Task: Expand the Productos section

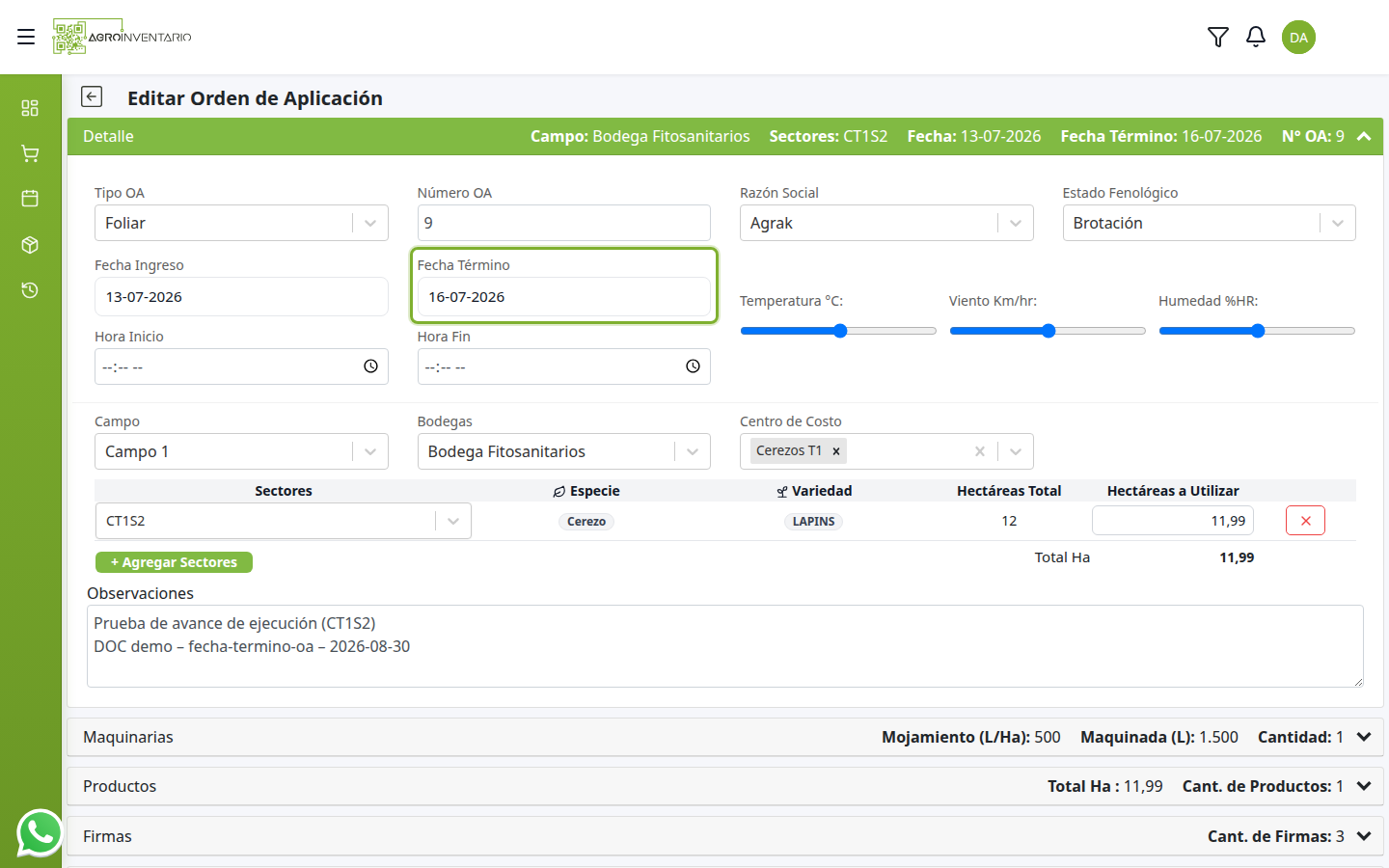Action: [1364, 786]
